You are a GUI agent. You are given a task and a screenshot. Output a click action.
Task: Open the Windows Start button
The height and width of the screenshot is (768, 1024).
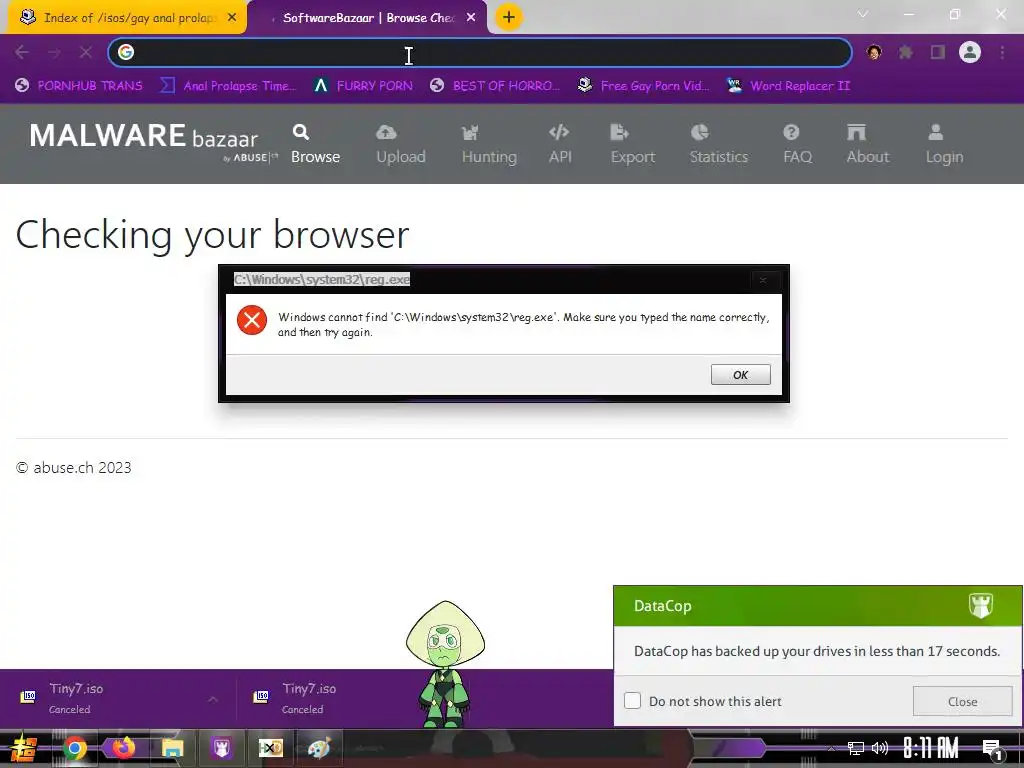[23, 748]
